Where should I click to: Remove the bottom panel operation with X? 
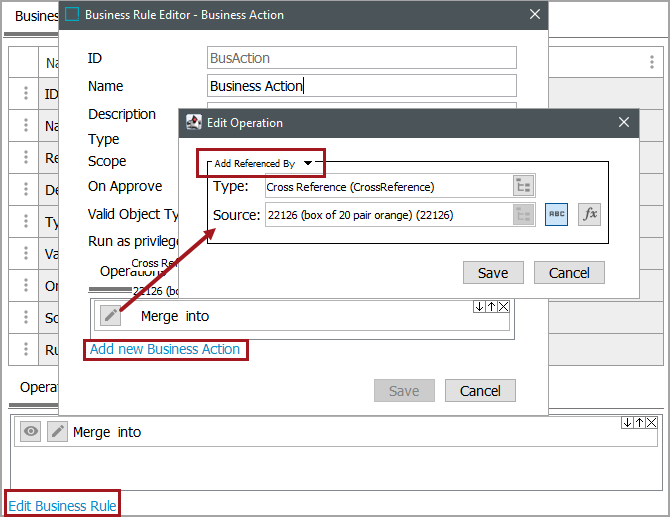tap(651, 423)
